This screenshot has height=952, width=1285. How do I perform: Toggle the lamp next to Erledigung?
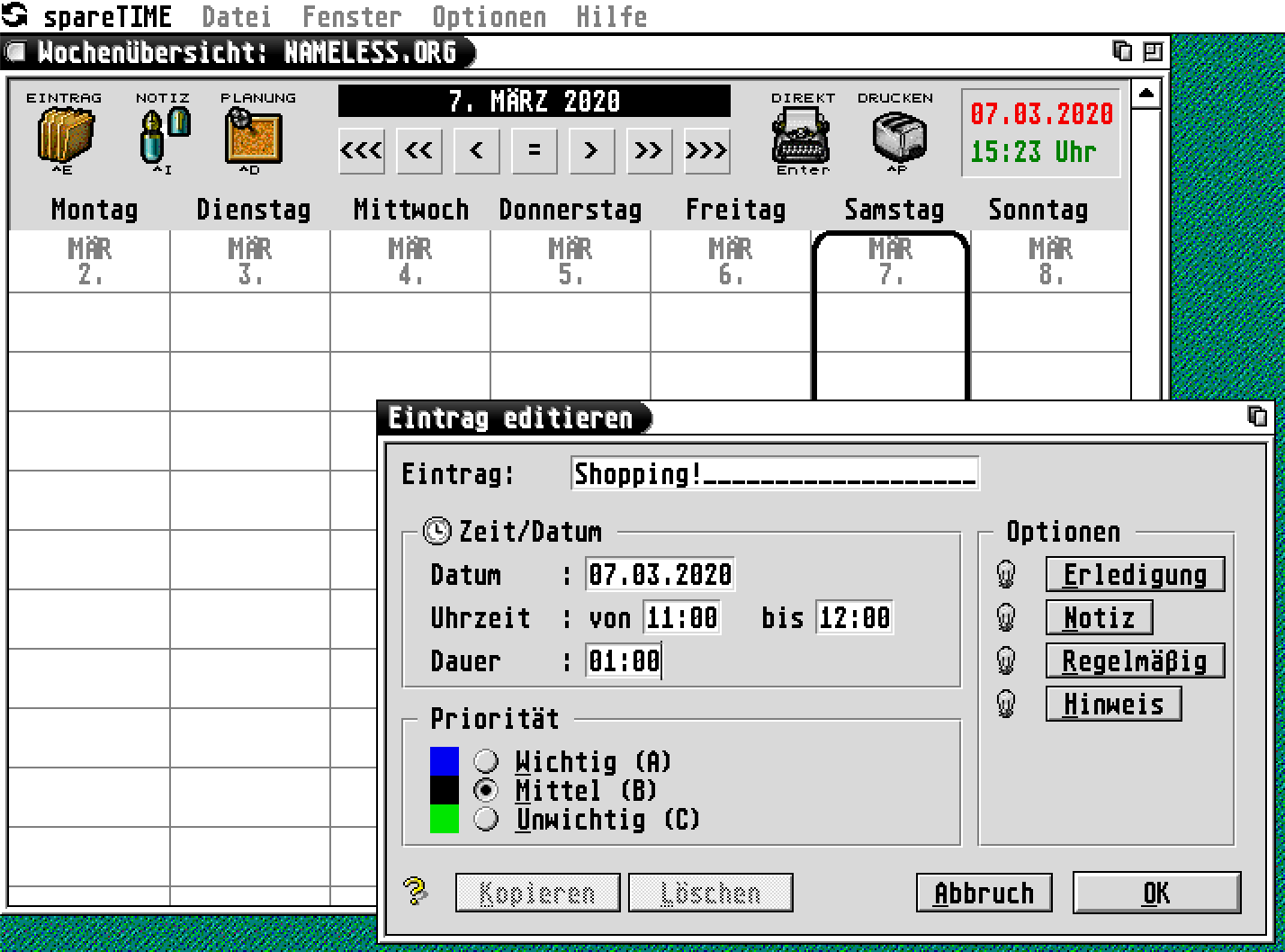pos(1005,574)
